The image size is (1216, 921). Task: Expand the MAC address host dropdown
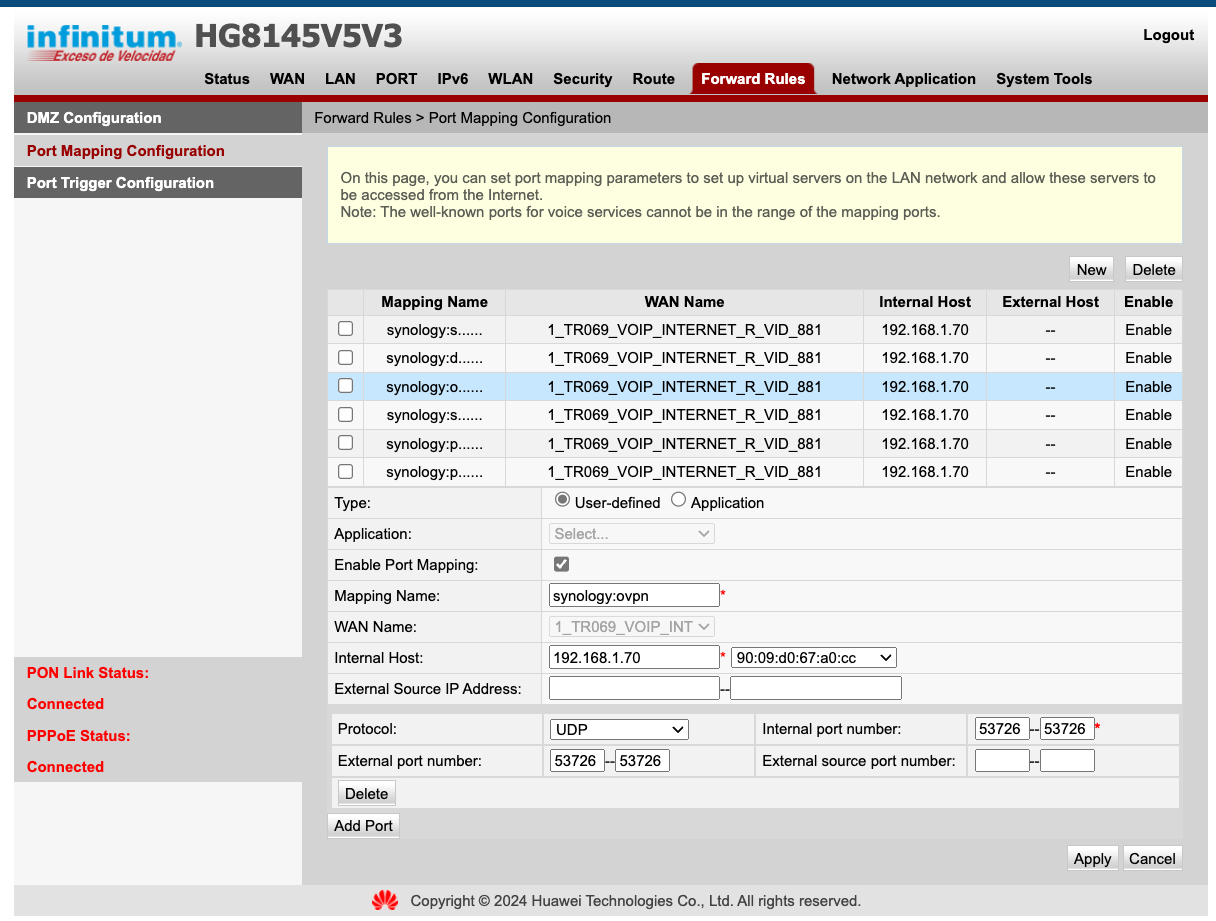tap(813, 658)
